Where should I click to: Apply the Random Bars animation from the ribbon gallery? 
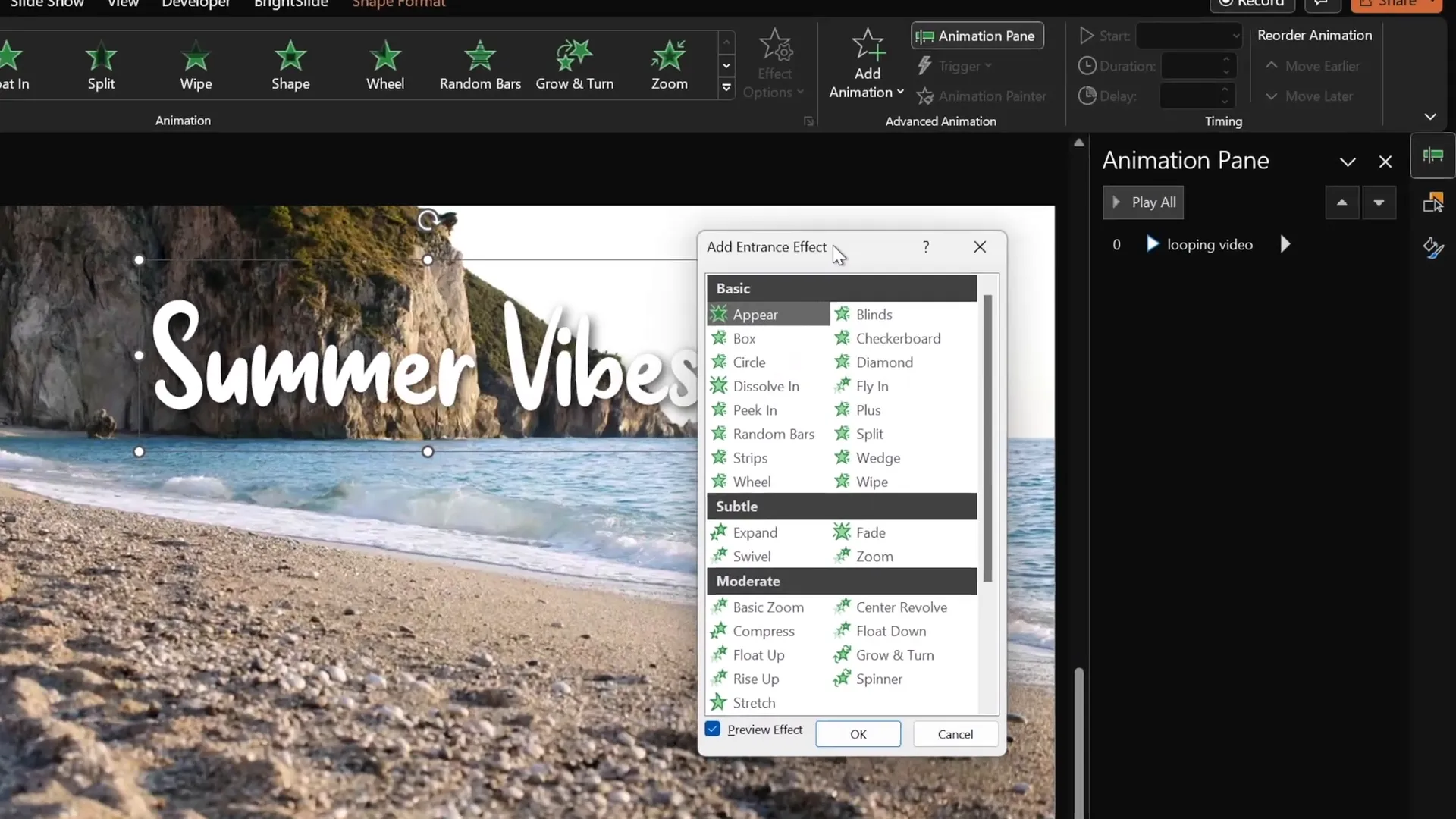click(480, 65)
